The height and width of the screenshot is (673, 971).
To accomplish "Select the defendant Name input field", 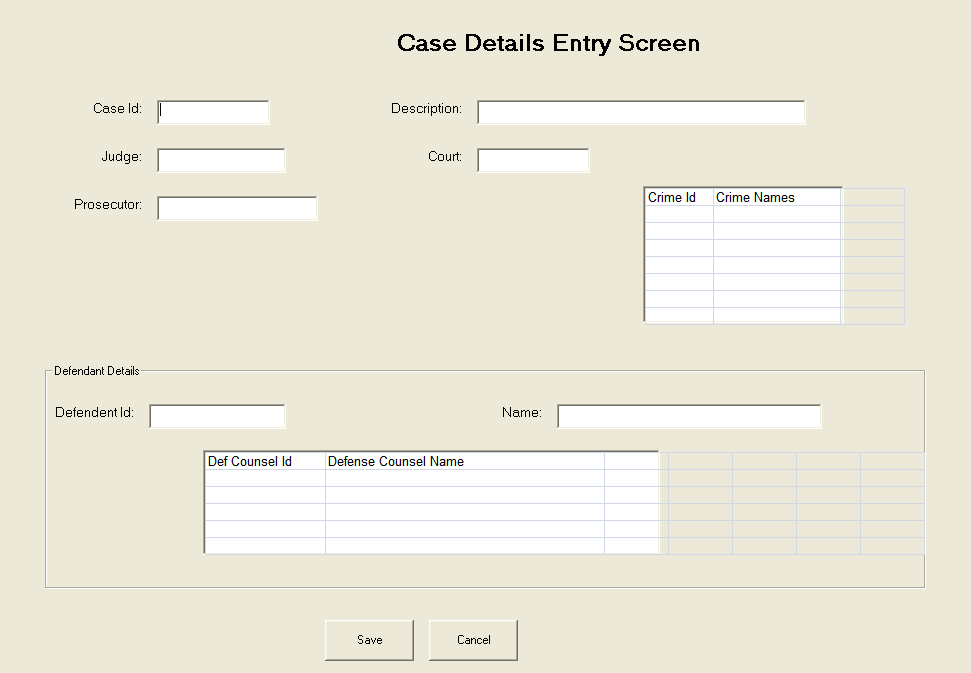I will pyautogui.click(x=689, y=416).
